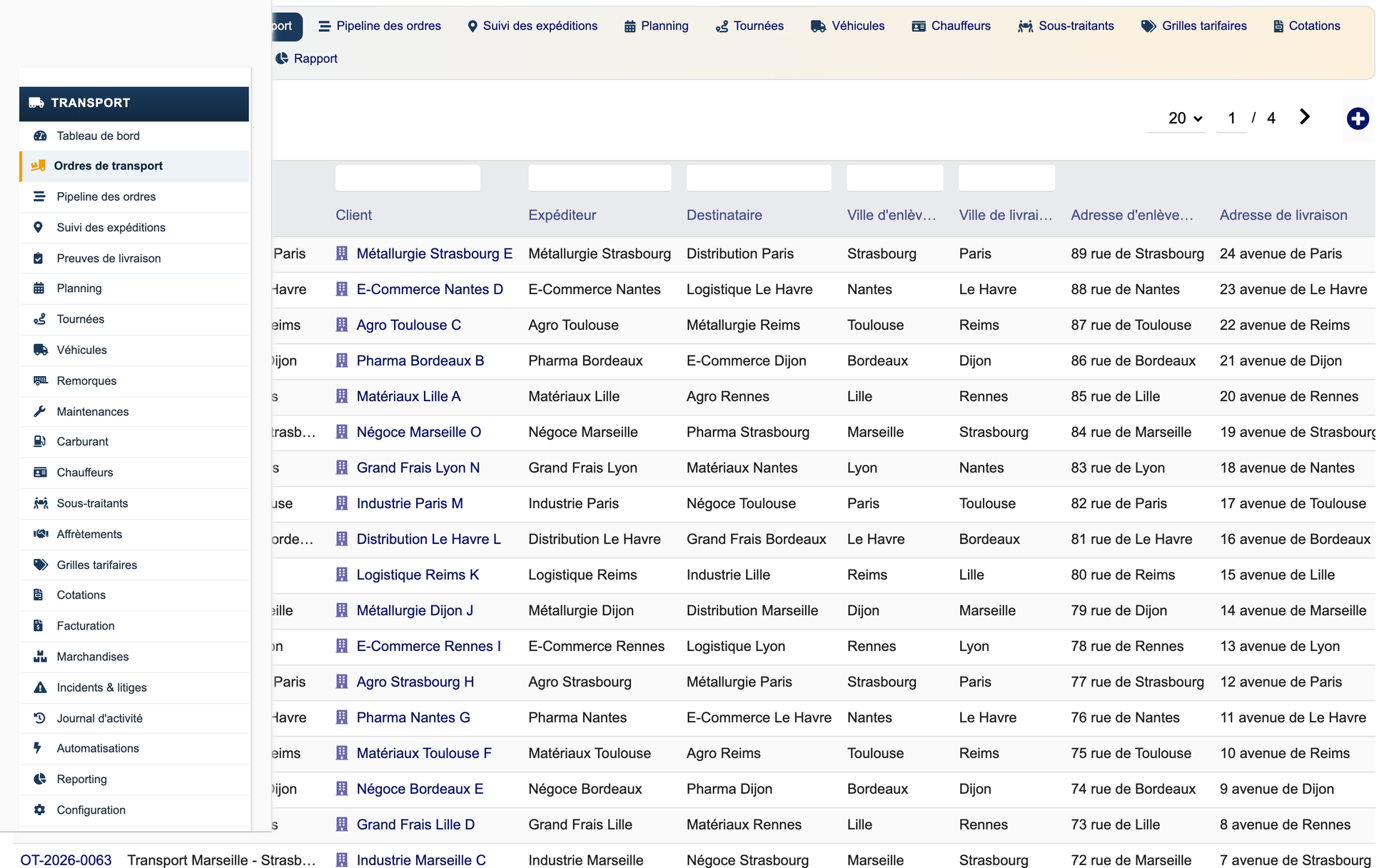1389x868 pixels.
Task: Open Tournées in the sidebar
Action: [134, 319]
